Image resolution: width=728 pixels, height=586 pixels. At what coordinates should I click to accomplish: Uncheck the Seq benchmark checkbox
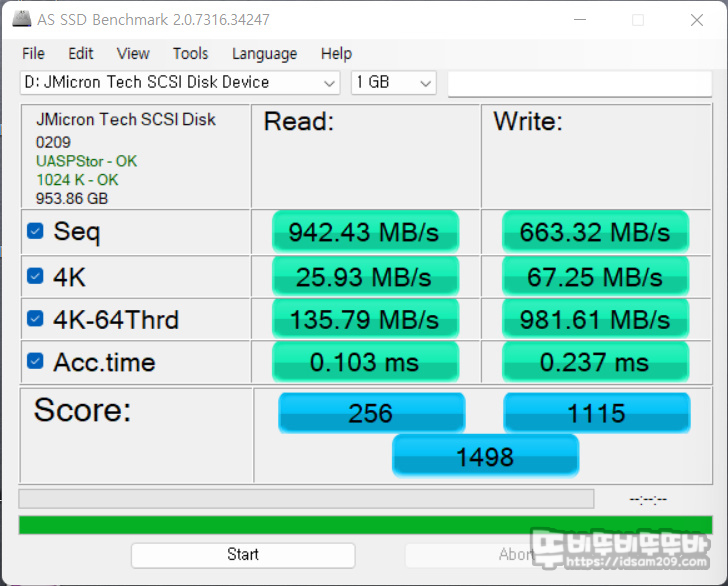tap(35, 231)
